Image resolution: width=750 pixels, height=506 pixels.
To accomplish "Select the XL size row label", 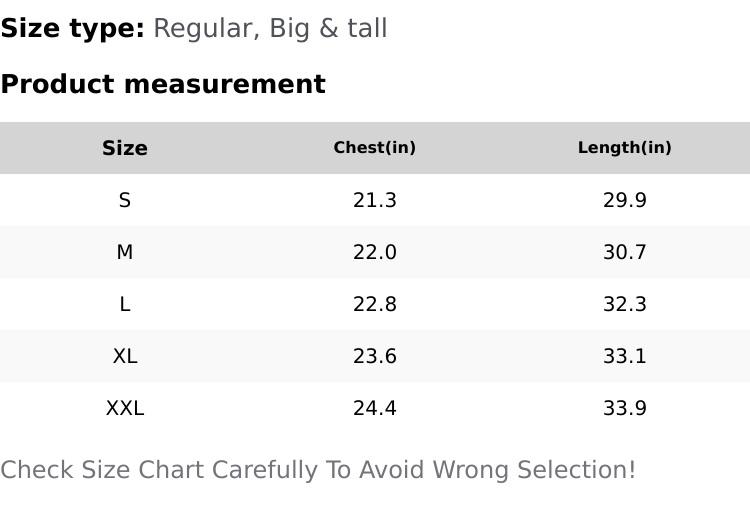I will [125, 356].
